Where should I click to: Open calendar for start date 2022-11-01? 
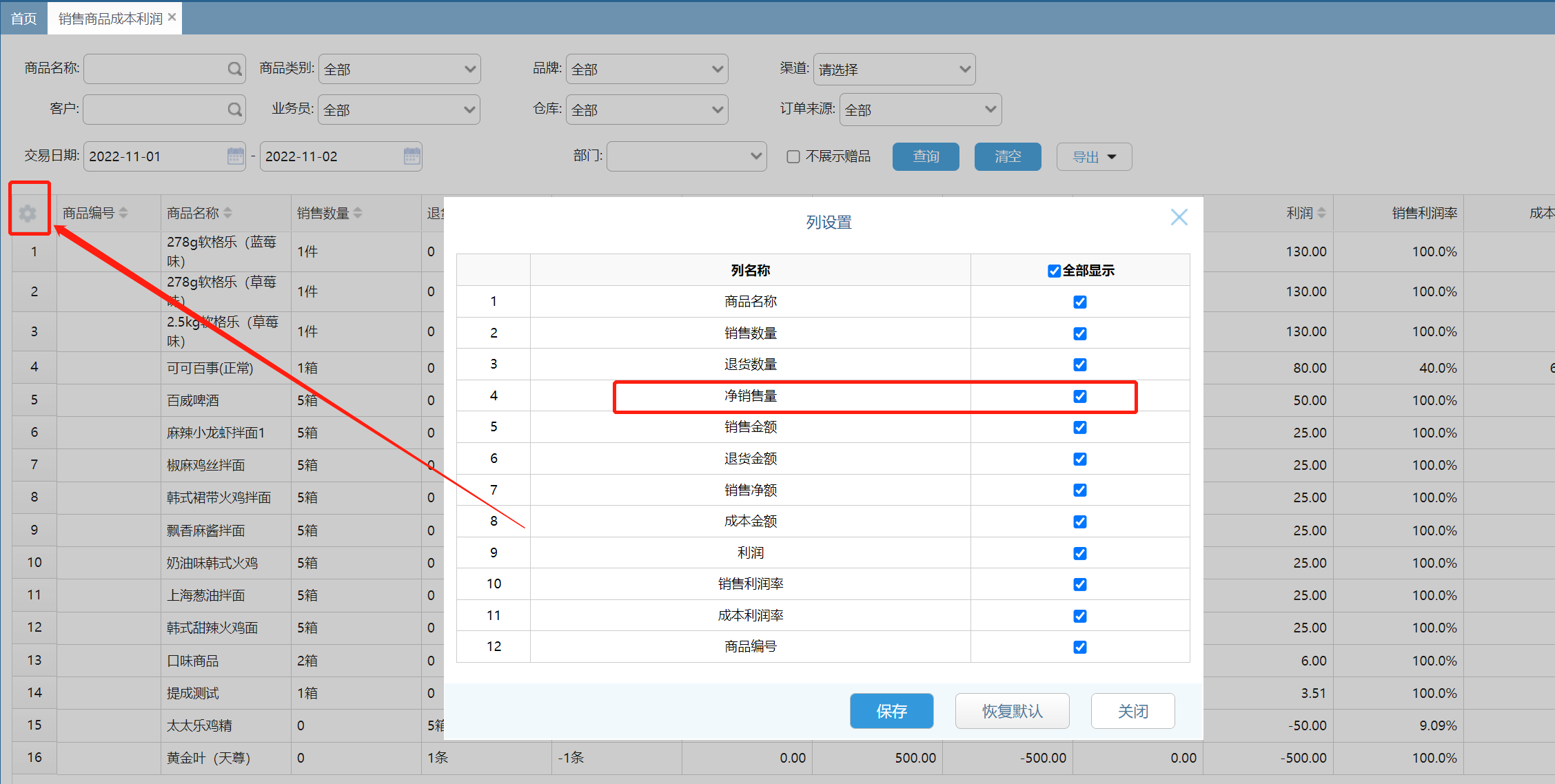click(235, 156)
